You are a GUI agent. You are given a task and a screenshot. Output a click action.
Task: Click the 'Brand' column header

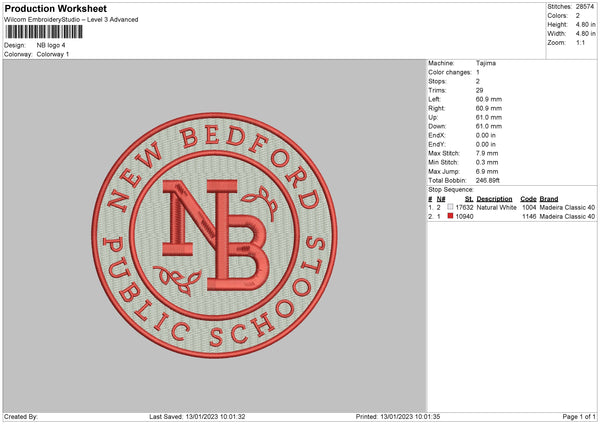coord(549,199)
